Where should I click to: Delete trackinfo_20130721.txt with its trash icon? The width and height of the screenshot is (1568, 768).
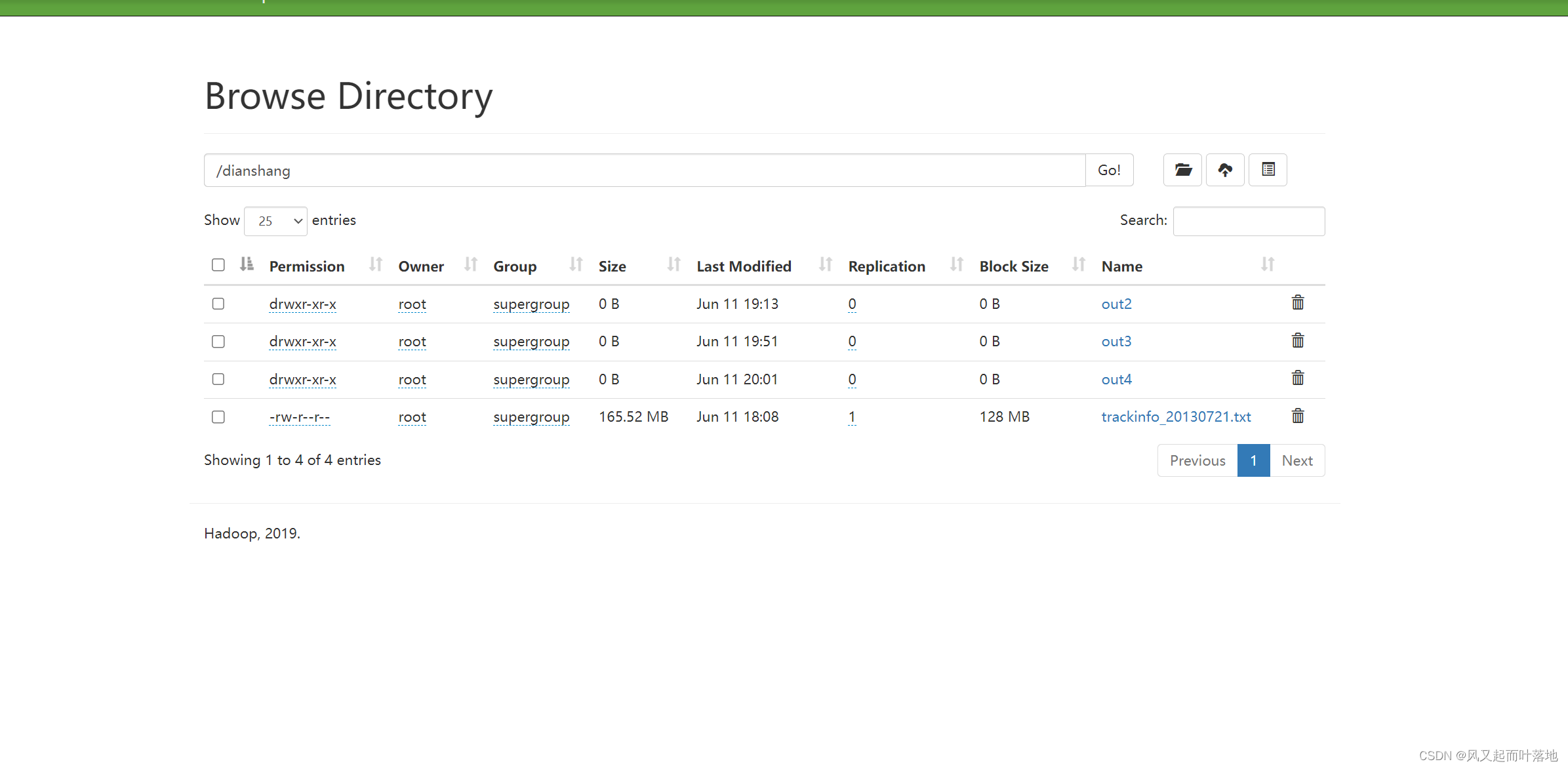pyautogui.click(x=1298, y=416)
